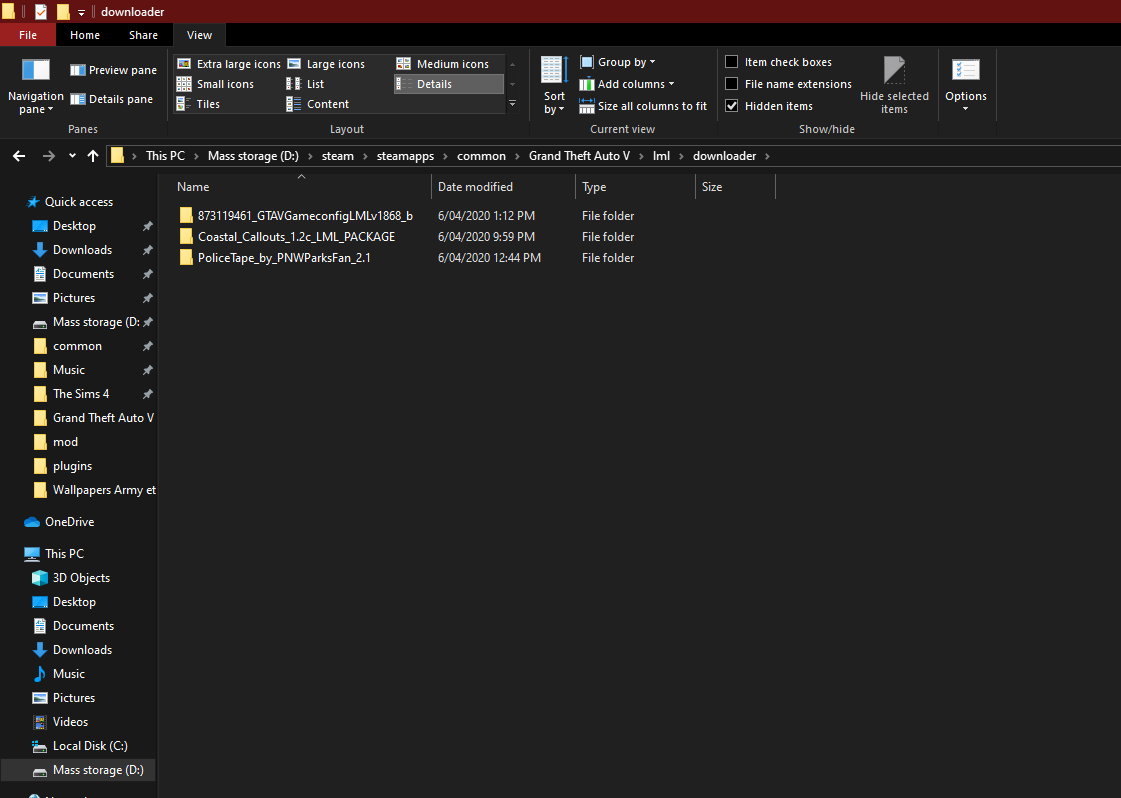
Task: Click Size all columns to fit
Action: 643,106
